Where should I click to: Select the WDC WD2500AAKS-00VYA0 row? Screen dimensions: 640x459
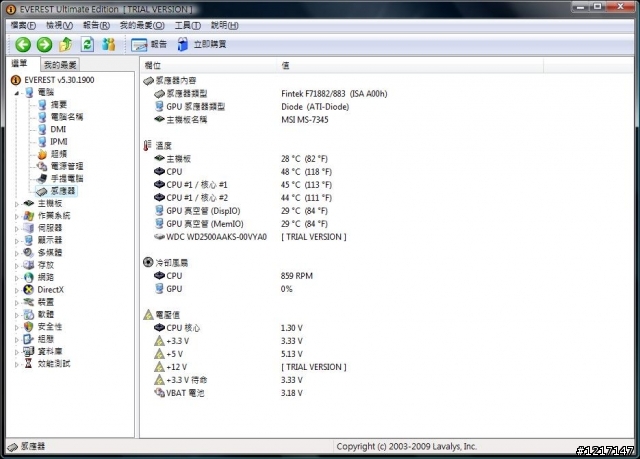pyautogui.click(x=250, y=237)
